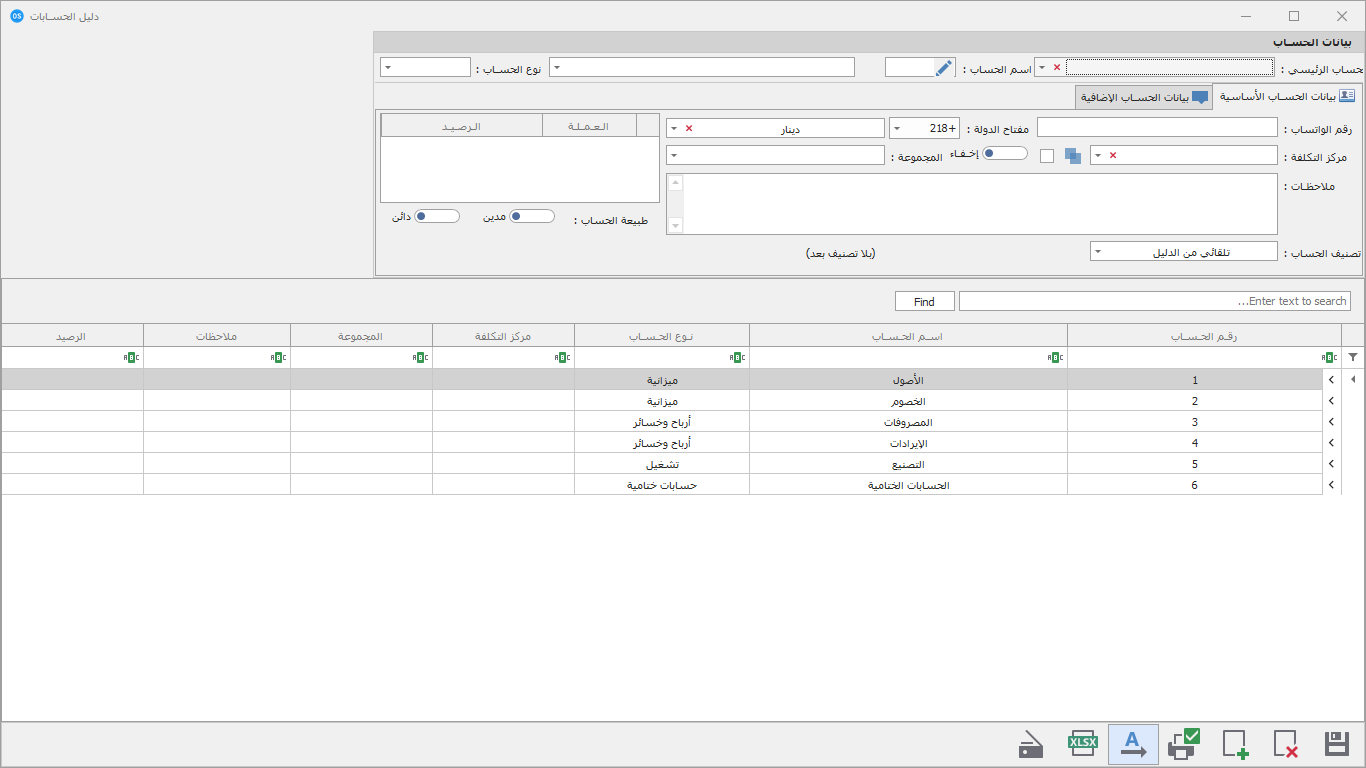Click the delete account icon with red X

click(x=1286, y=744)
